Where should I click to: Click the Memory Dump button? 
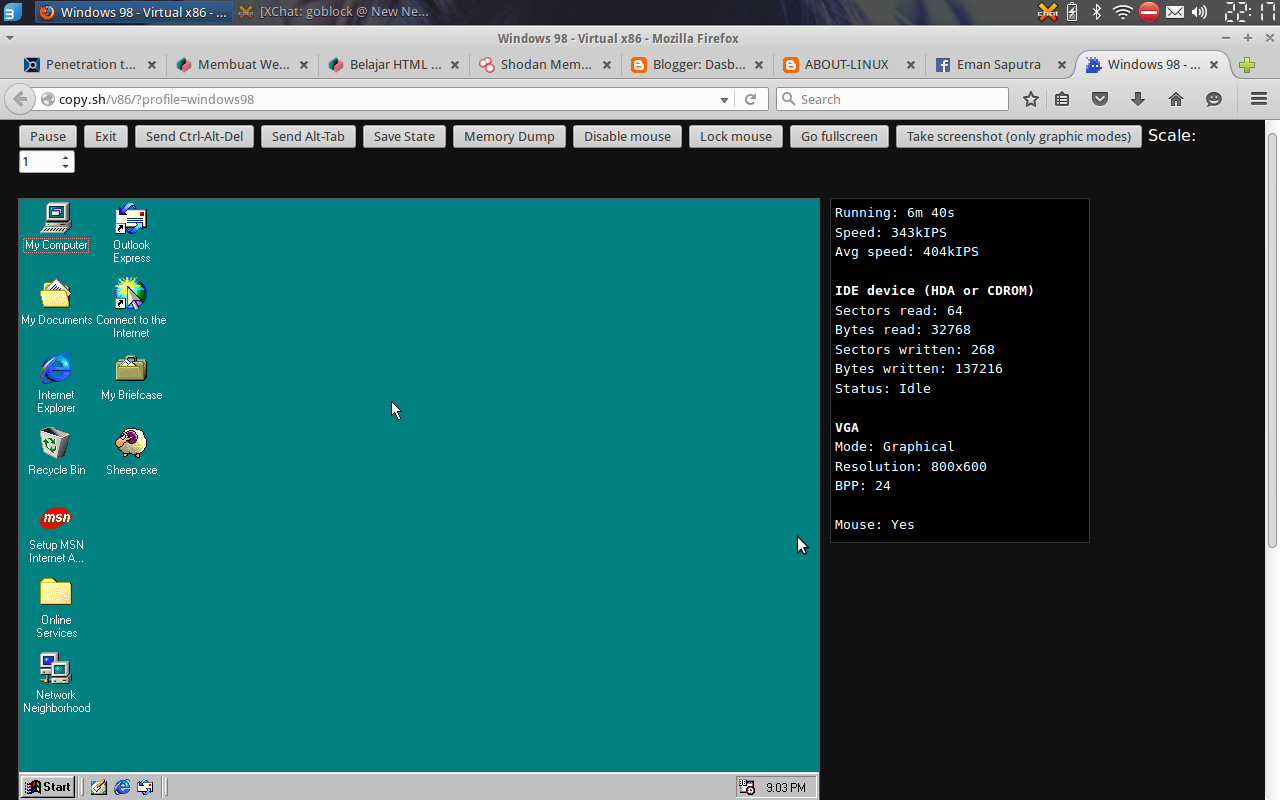tap(509, 136)
